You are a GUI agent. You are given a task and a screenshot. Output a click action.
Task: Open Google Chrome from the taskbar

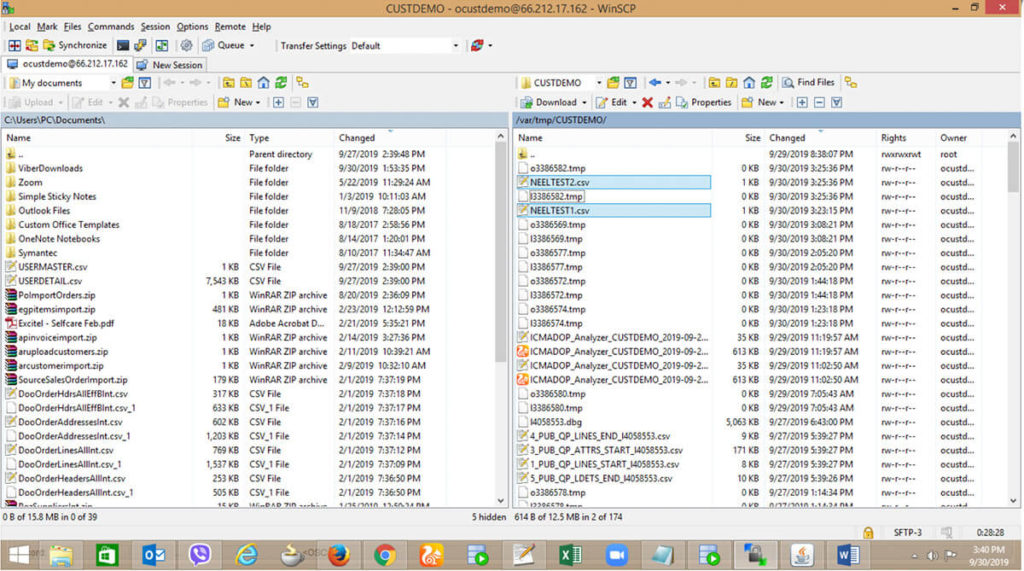[385, 555]
